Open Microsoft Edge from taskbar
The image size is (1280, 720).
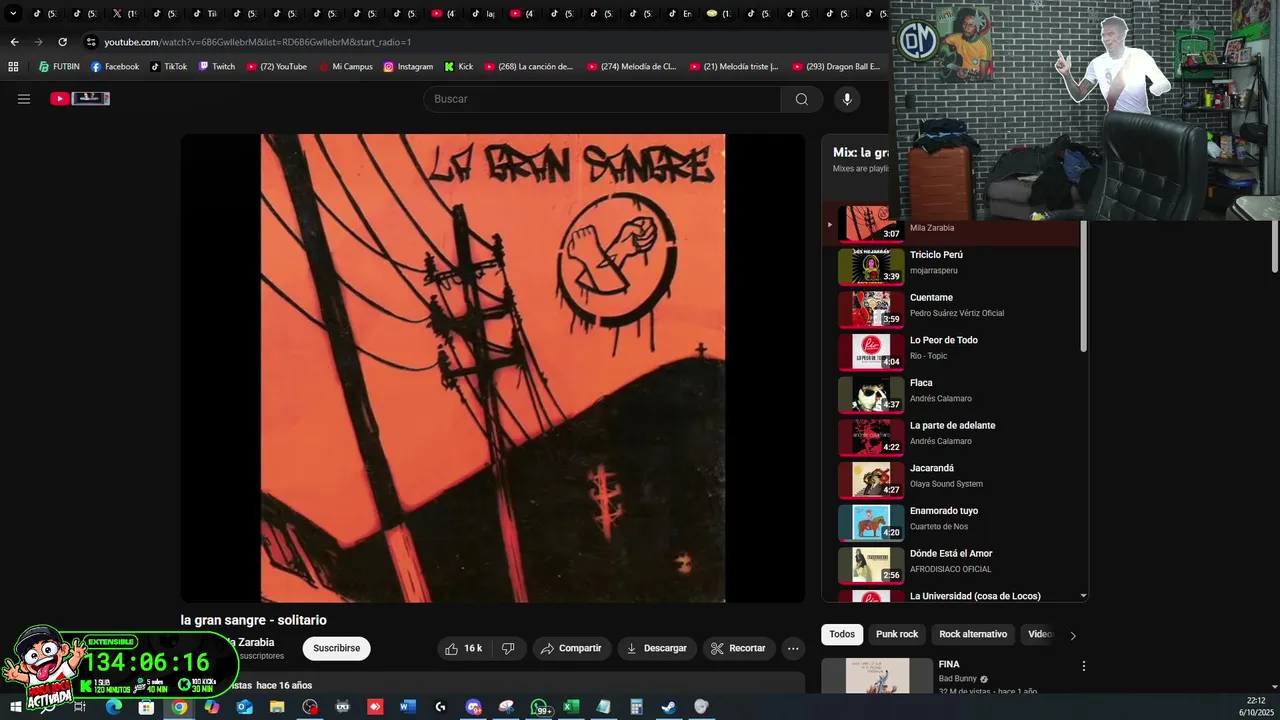coord(113,707)
